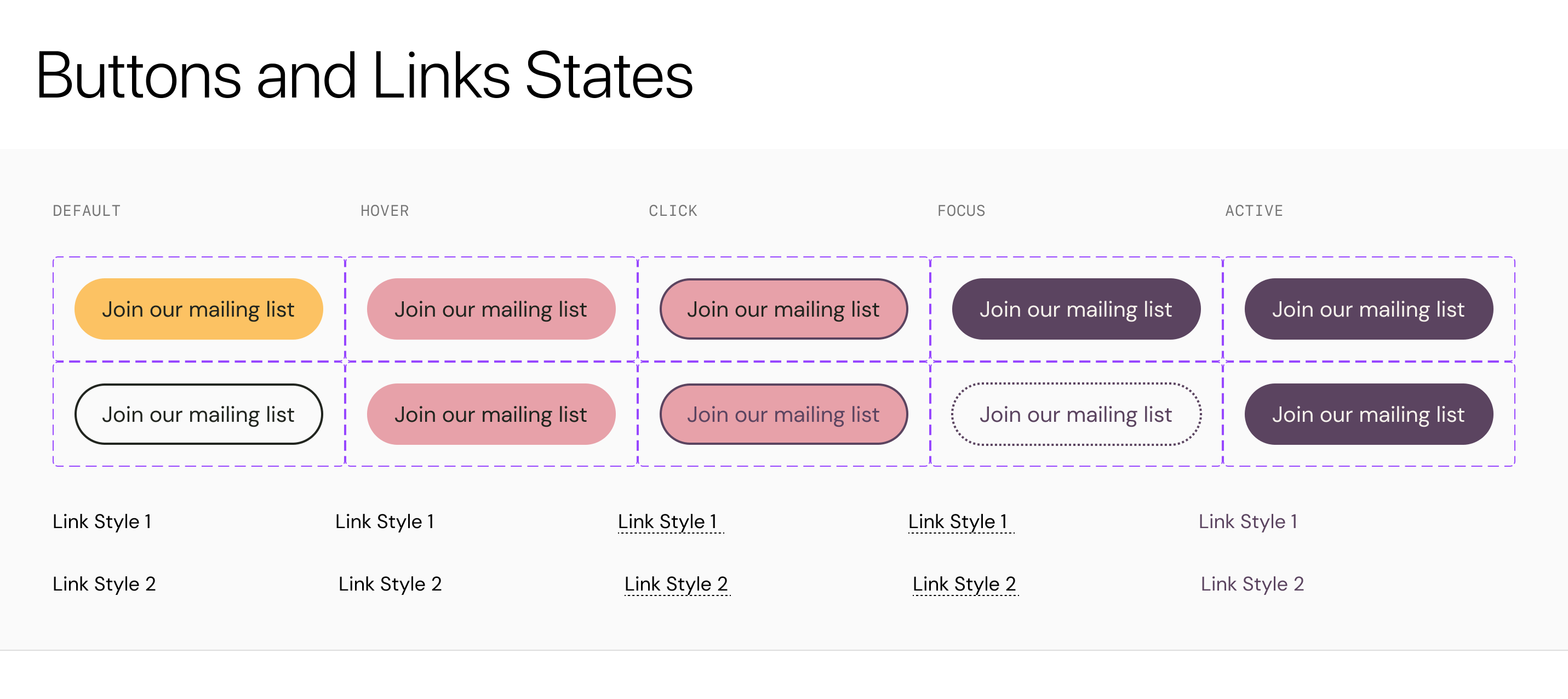Click the yellow default mailing list button
Screen dimensions: 1568x699
(198, 310)
